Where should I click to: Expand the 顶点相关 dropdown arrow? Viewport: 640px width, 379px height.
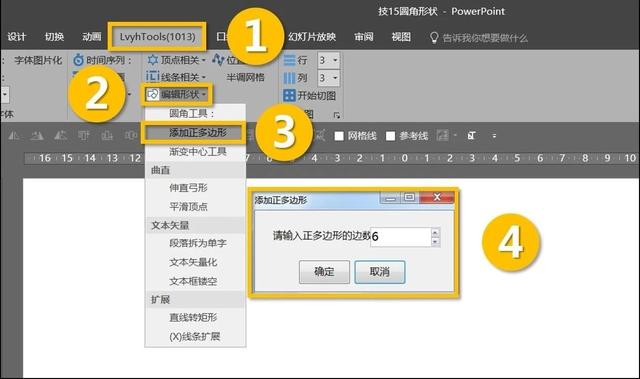pyautogui.click(x=204, y=60)
